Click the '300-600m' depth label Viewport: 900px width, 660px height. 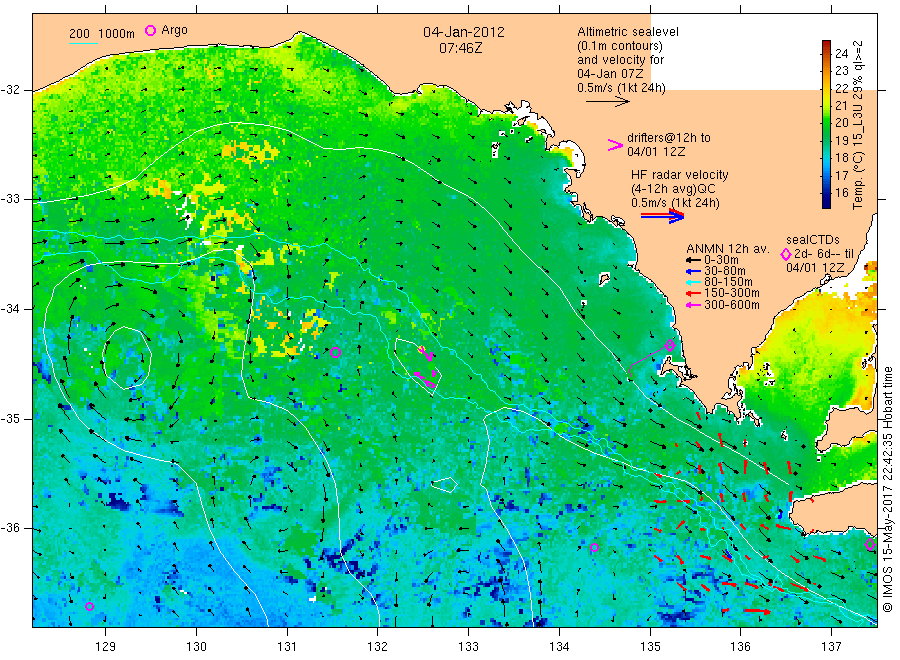click(731, 305)
